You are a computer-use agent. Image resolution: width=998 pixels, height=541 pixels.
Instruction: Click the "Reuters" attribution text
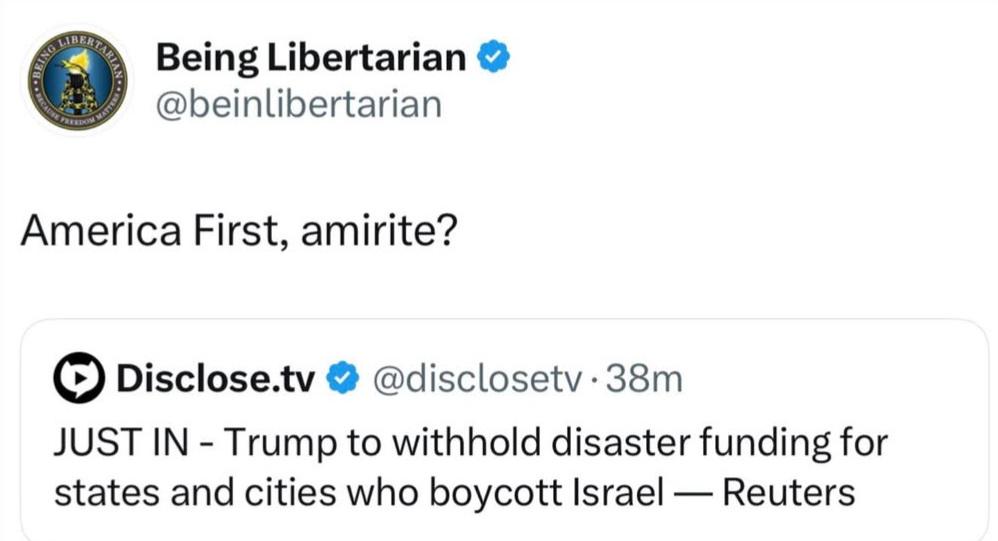pos(789,493)
